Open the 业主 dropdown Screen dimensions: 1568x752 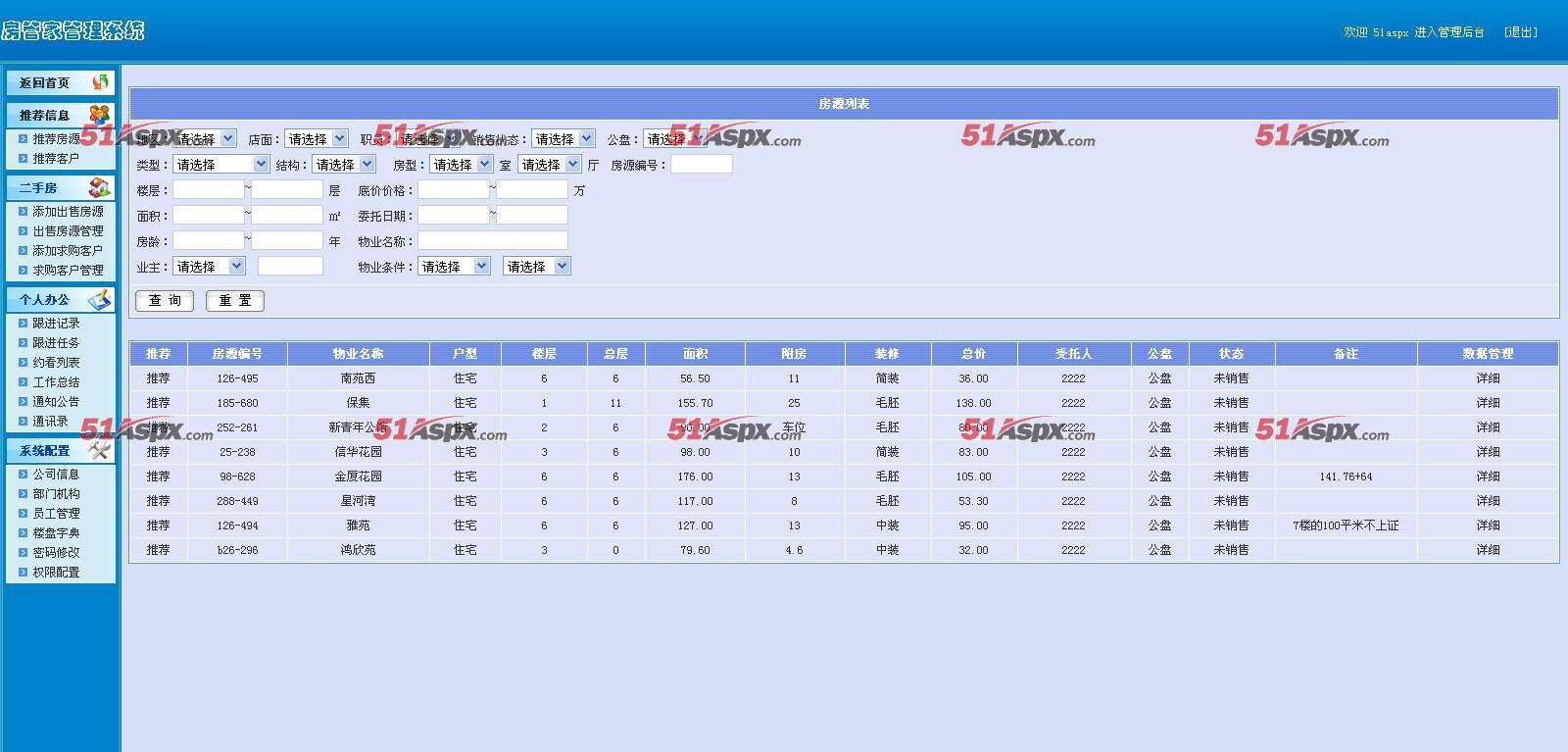click(x=209, y=267)
